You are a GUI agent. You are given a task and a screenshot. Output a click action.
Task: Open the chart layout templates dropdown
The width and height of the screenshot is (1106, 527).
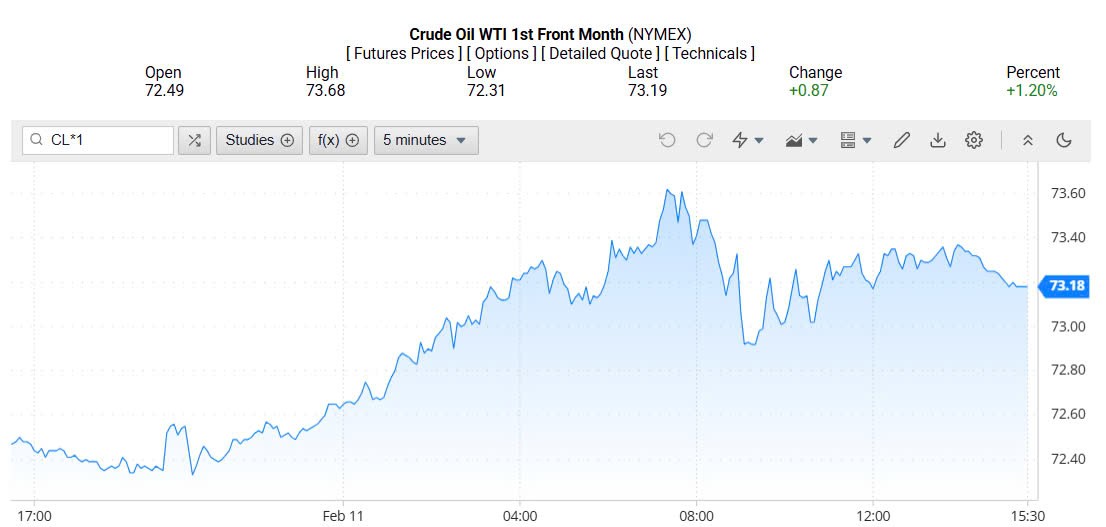pyautogui.click(x=856, y=140)
